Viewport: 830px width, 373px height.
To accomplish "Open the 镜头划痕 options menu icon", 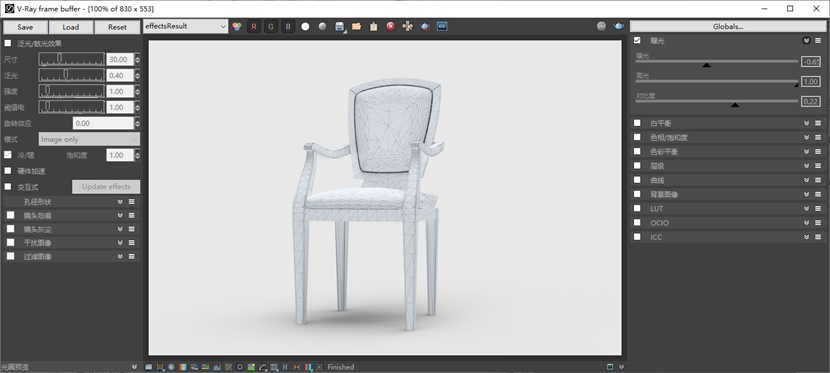I will coord(131,215).
